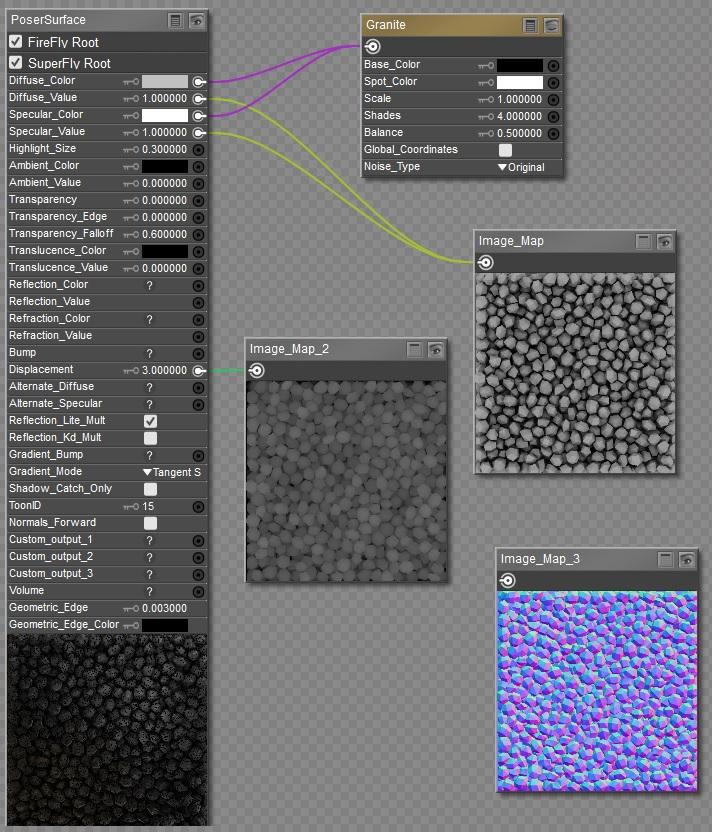Click Diffuse_Color input plug icon
The image size is (712, 832).
tap(199, 82)
